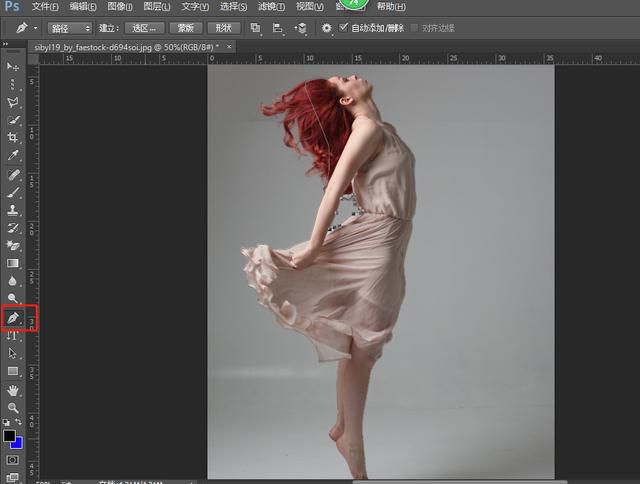The width and height of the screenshot is (640, 484).
Task: Select the Crop tool
Action: pyautogui.click(x=13, y=138)
